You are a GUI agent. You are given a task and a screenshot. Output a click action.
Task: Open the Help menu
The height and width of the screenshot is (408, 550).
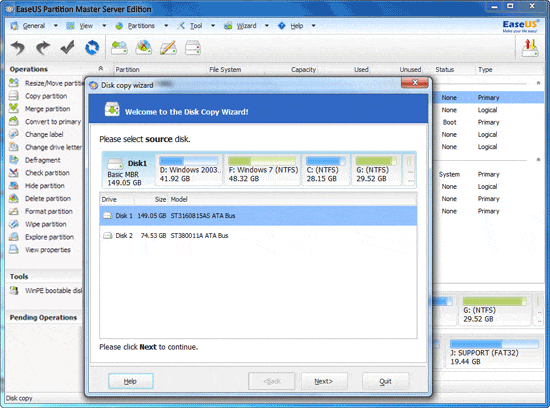(x=297, y=26)
